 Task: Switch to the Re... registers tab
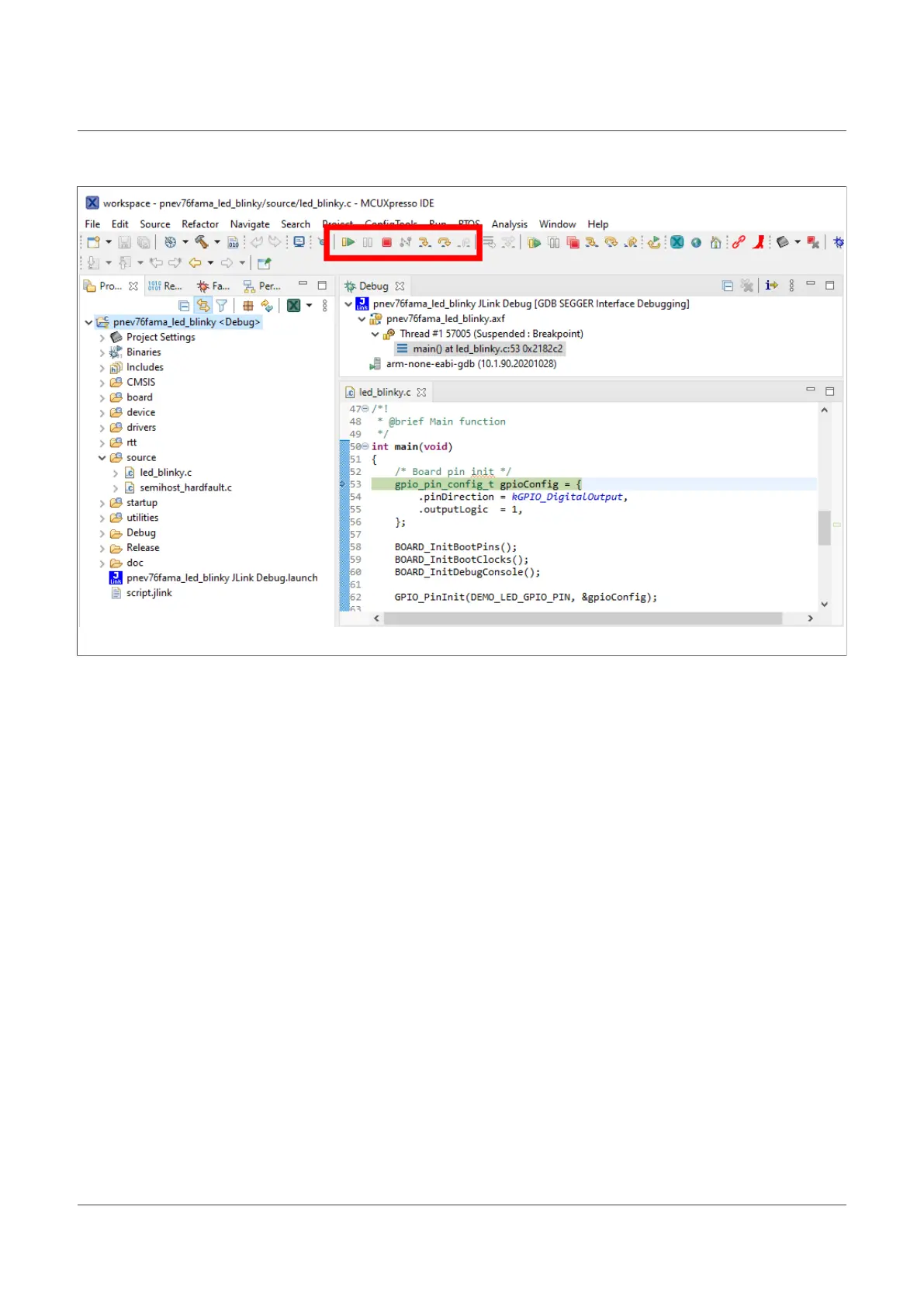(164, 286)
